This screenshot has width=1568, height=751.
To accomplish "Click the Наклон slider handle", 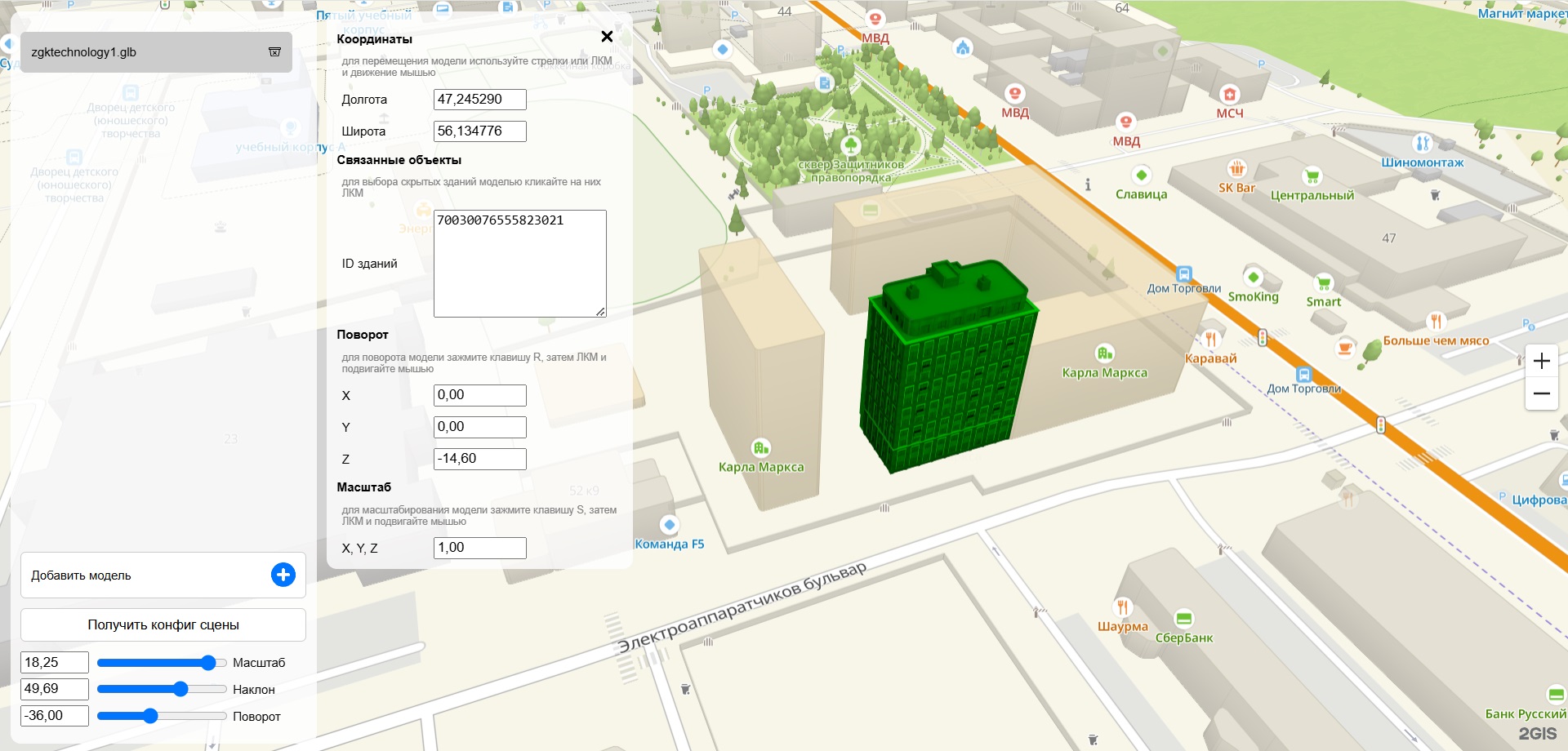I will coord(180,690).
